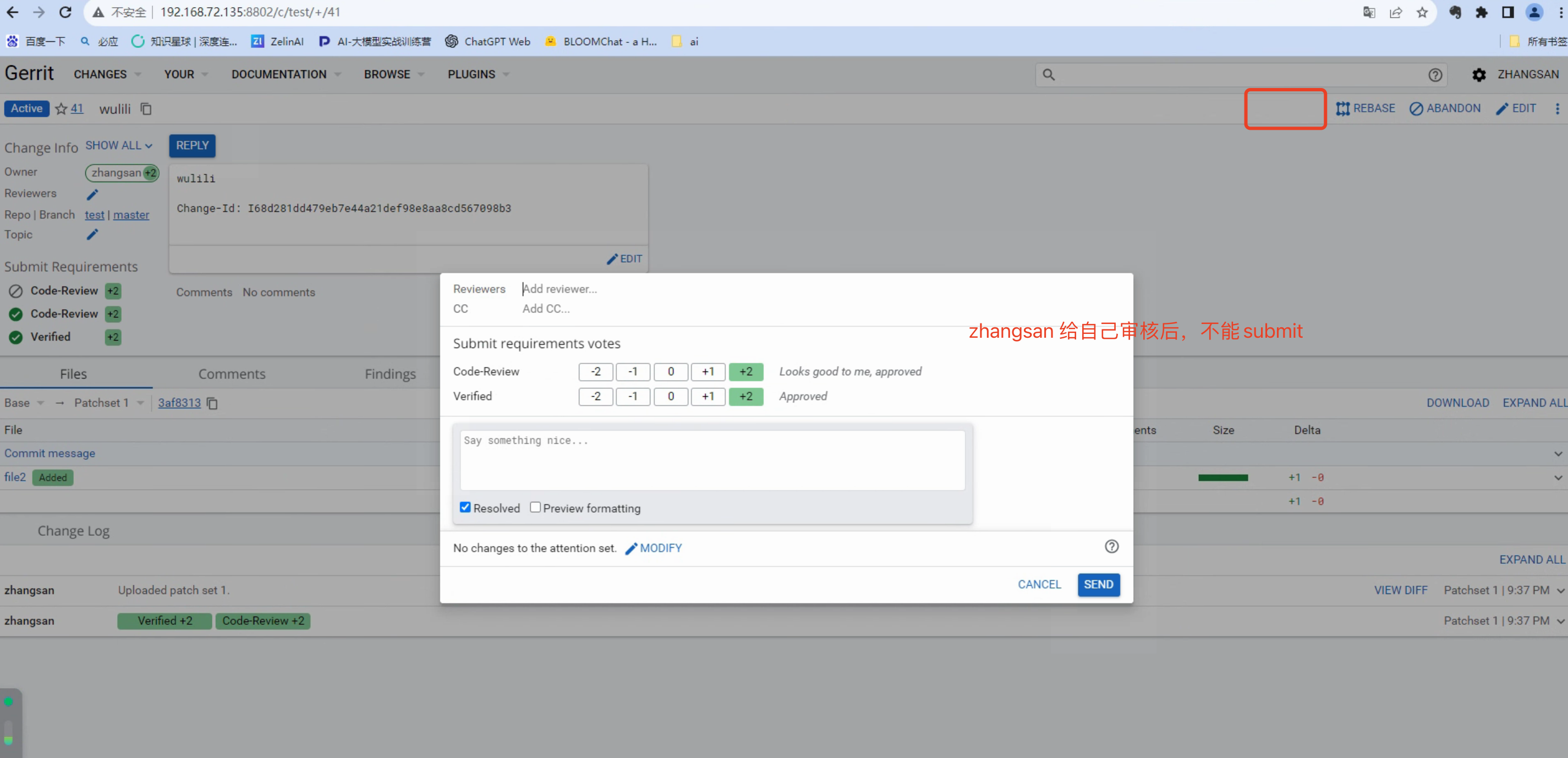
Task: Expand Show All in Change Info
Action: 119,145
